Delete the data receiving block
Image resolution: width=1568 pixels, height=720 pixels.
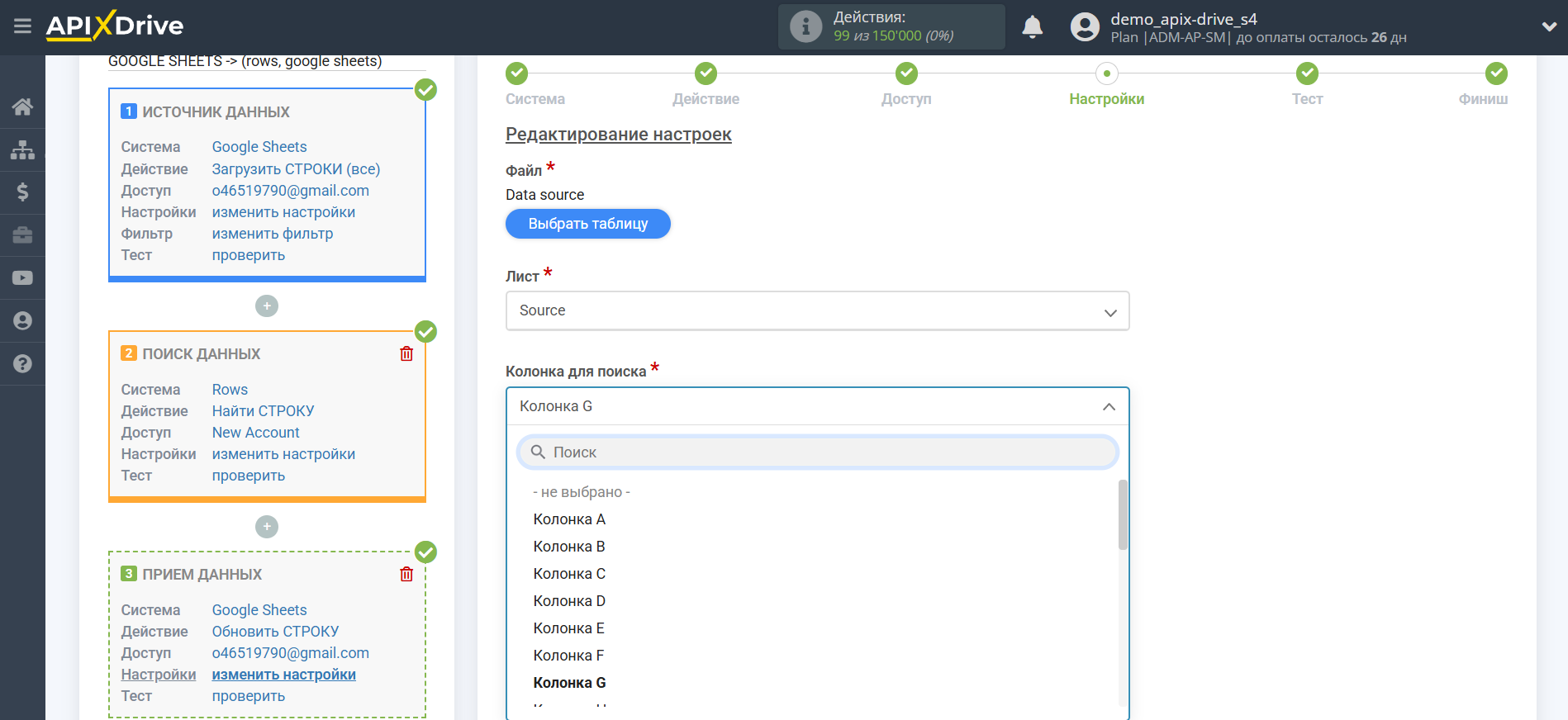[x=406, y=575]
